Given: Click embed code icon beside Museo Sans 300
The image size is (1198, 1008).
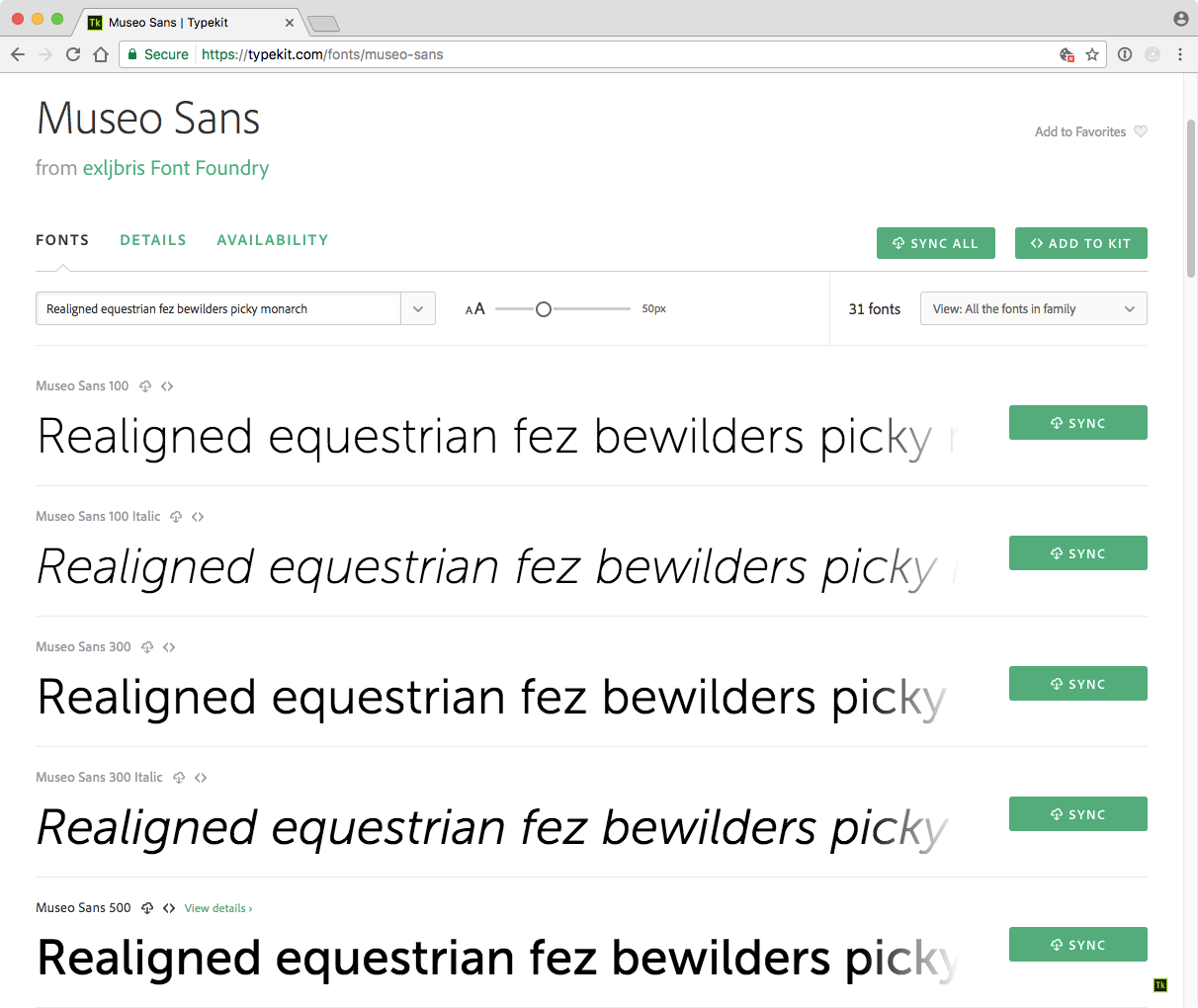Looking at the screenshot, I should pos(169,647).
